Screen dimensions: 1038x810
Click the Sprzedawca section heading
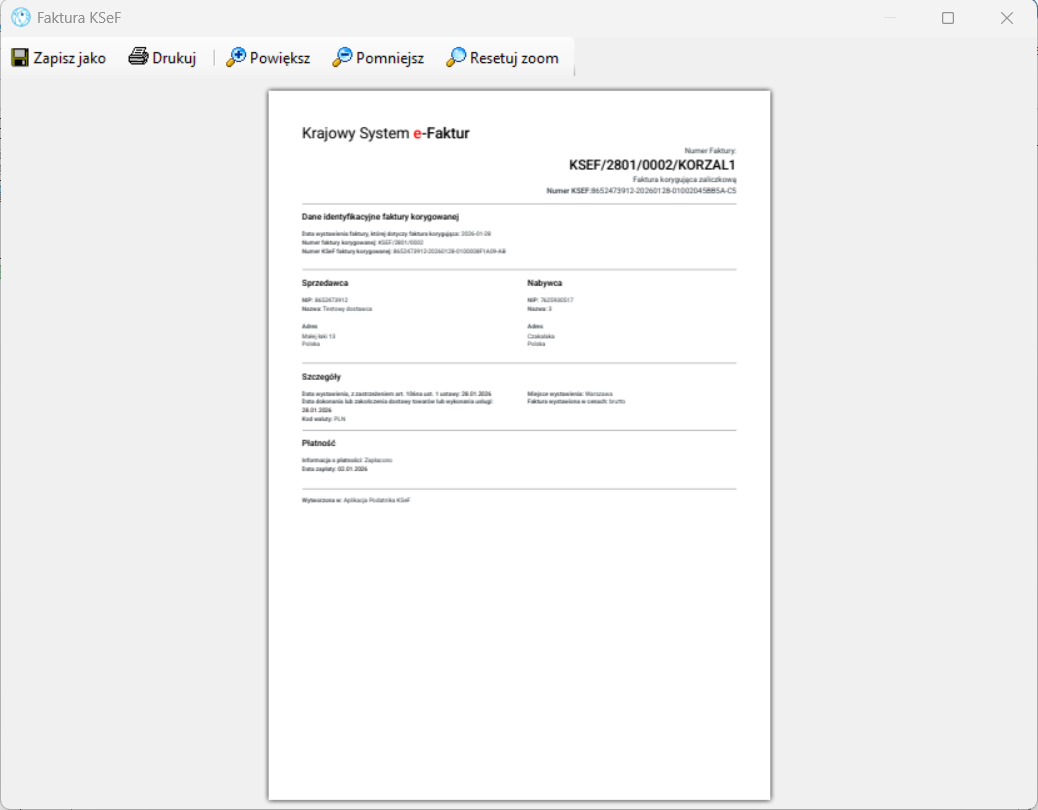pos(325,283)
